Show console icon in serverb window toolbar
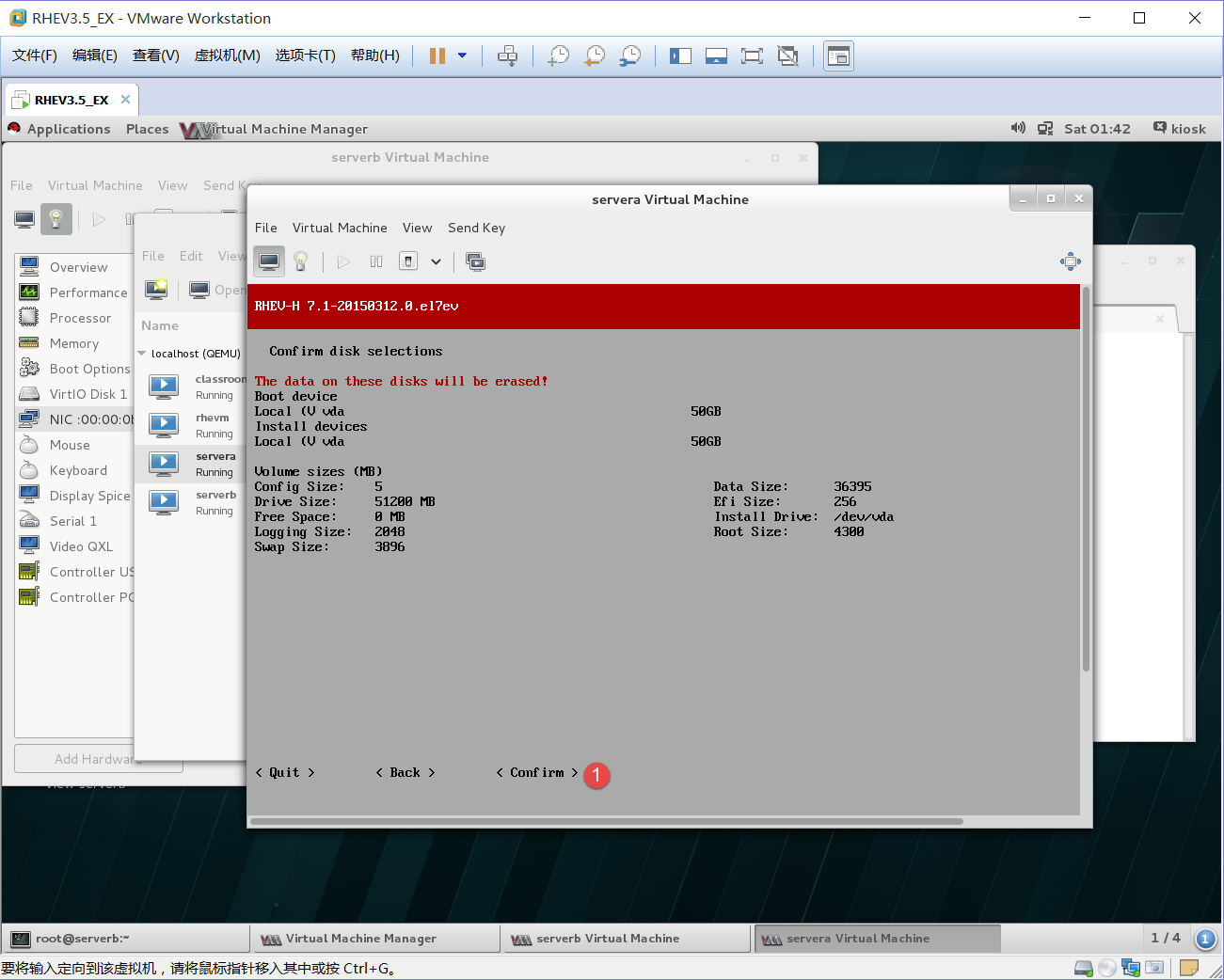1224x980 pixels. 24,219
